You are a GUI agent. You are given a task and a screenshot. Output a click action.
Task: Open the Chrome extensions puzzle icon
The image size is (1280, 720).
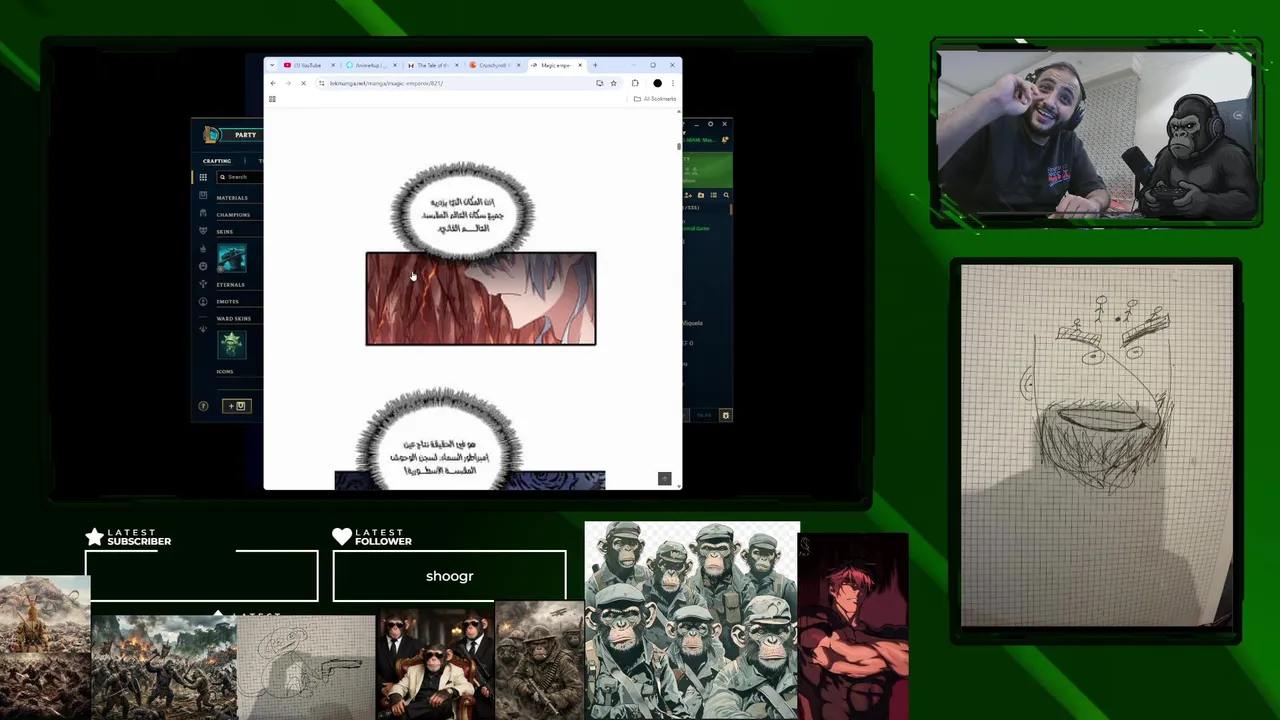pyautogui.click(x=635, y=83)
